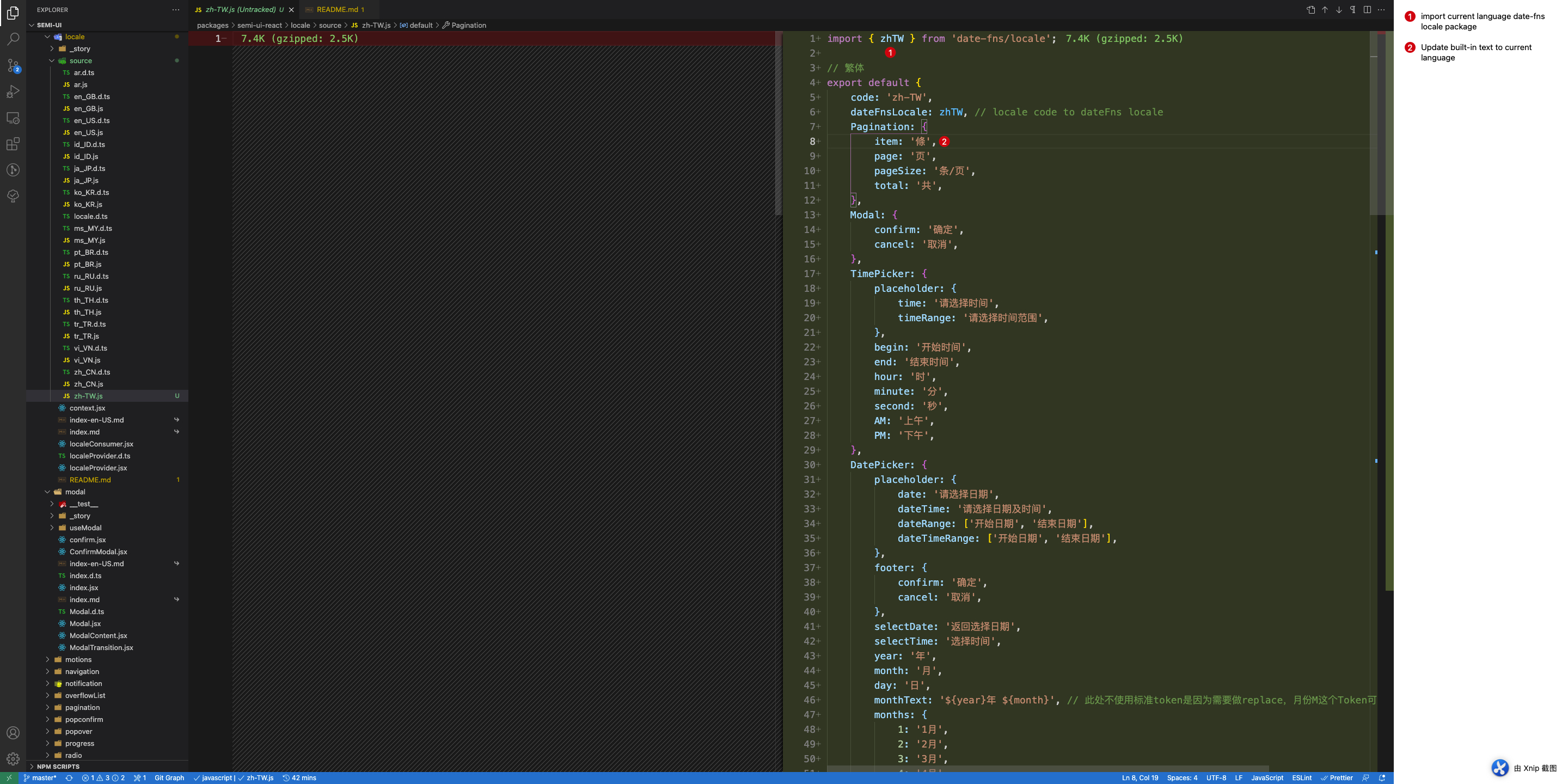
Task: Click the Accounts icon in activity bar
Action: click(x=13, y=733)
